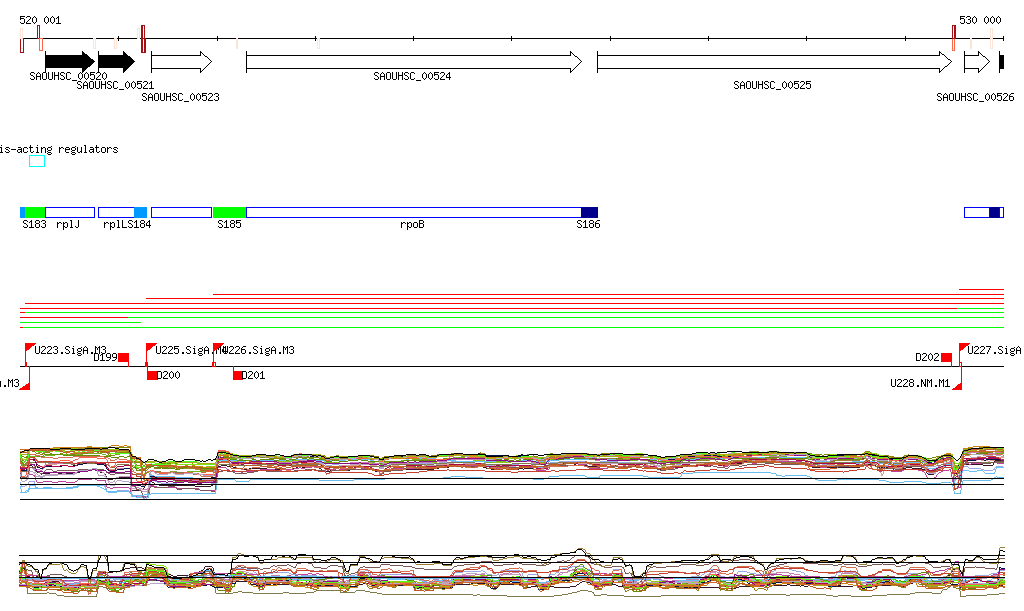Select the U228.NM.M1 red flag marker
Viewport: 1024px width, 611px height.
[x=957, y=385]
